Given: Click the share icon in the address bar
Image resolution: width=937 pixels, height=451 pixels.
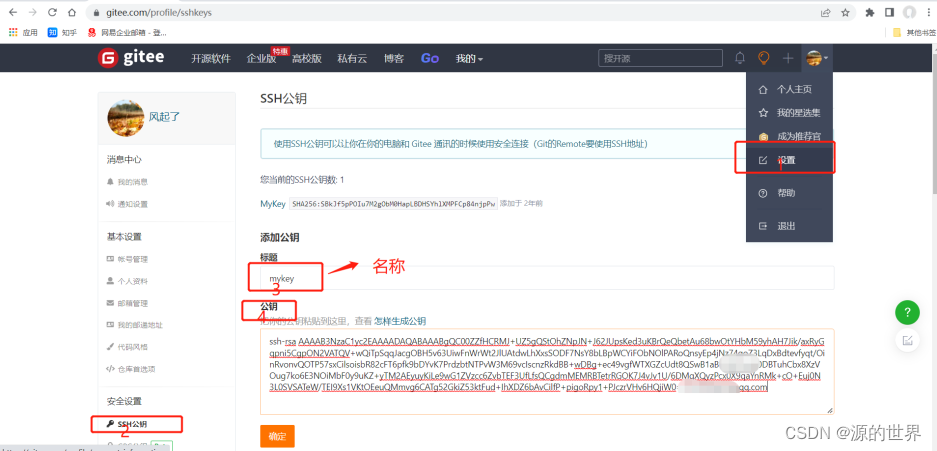Looking at the screenshot, I should (825, 13).
